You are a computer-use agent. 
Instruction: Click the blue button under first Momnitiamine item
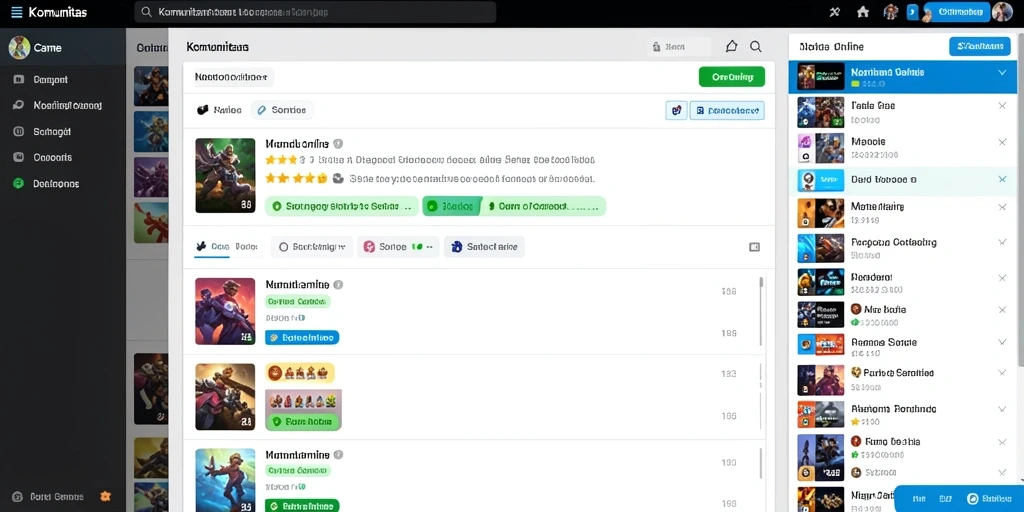pos(302,338)
